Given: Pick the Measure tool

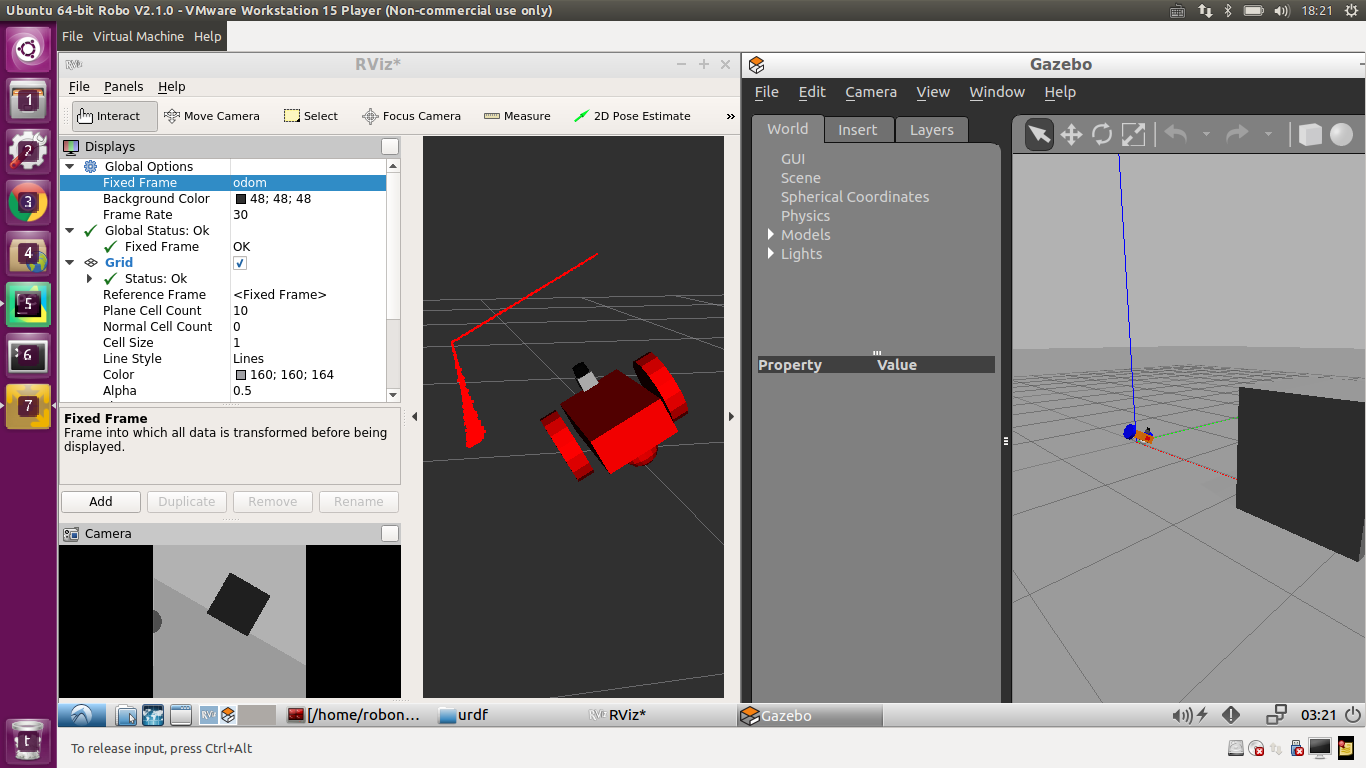Looking at the screenshot, I should (517, 116).
